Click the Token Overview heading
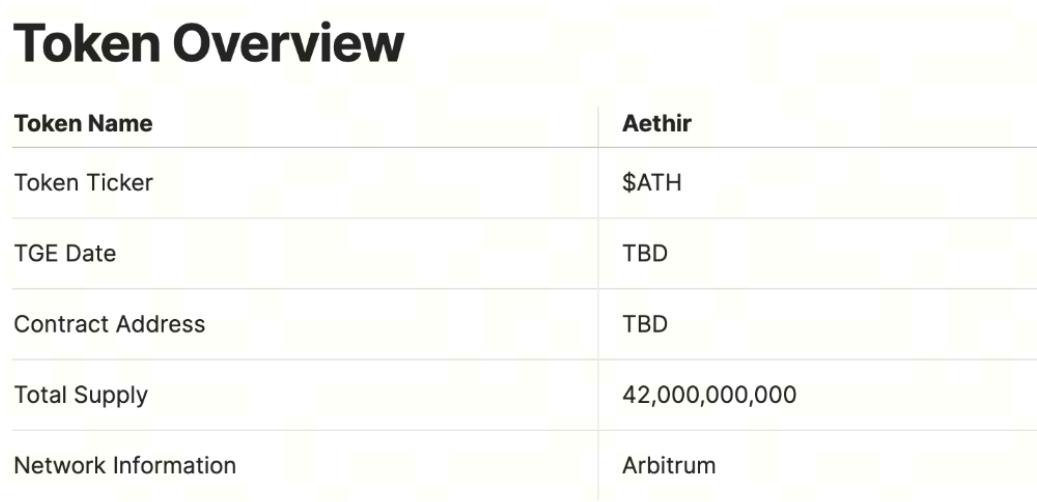 click(x=208, y=43)
